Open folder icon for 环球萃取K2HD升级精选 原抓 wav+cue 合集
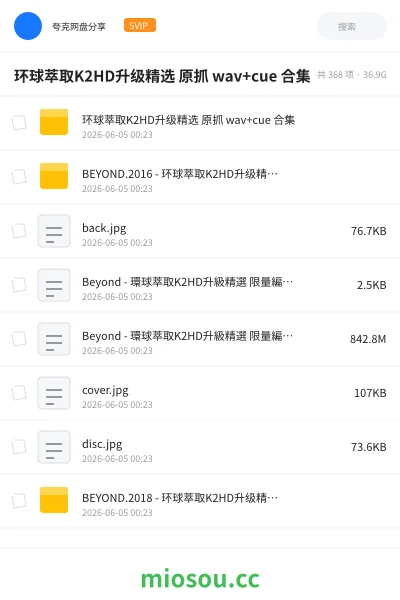 [x=54, y=122]
